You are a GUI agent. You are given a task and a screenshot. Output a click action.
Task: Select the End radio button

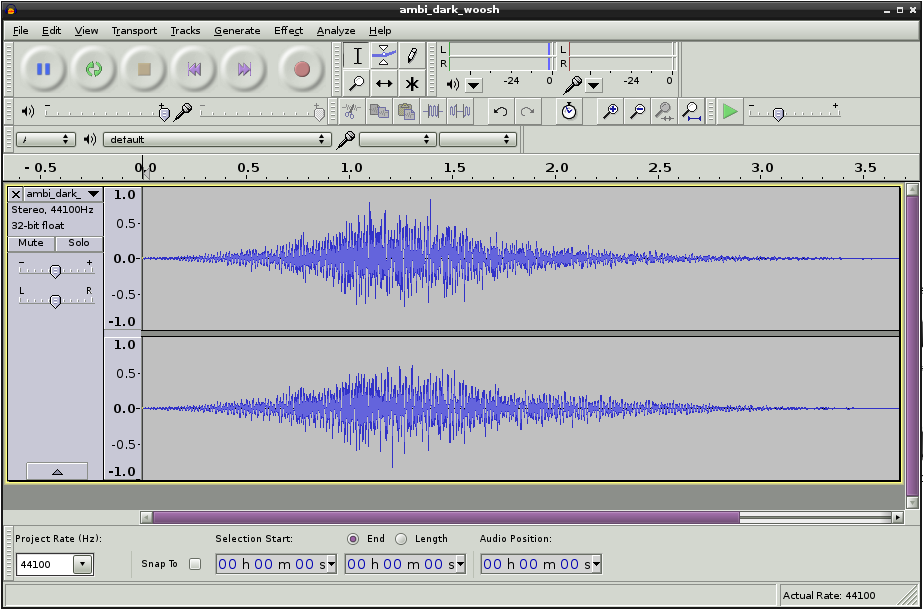coord(353,539)
